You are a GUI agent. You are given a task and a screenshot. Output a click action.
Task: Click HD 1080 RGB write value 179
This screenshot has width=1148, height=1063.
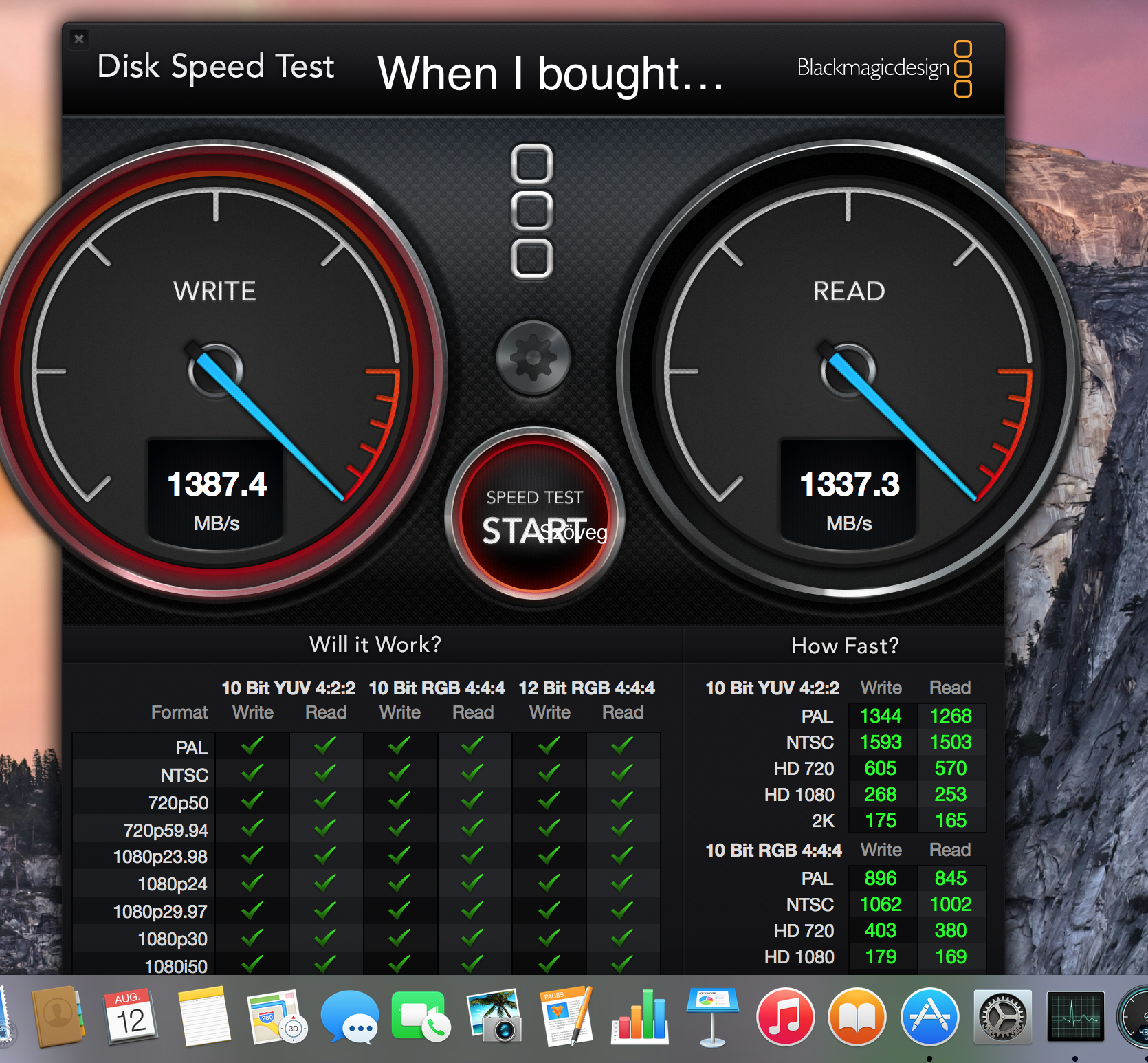(x=881, y=956)
